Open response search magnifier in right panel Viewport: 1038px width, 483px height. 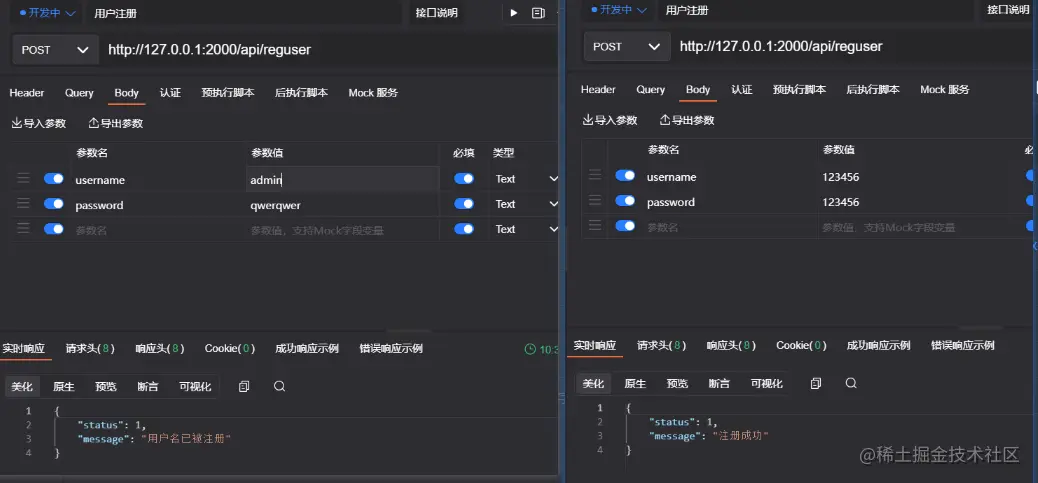click(x=851, y=384)
